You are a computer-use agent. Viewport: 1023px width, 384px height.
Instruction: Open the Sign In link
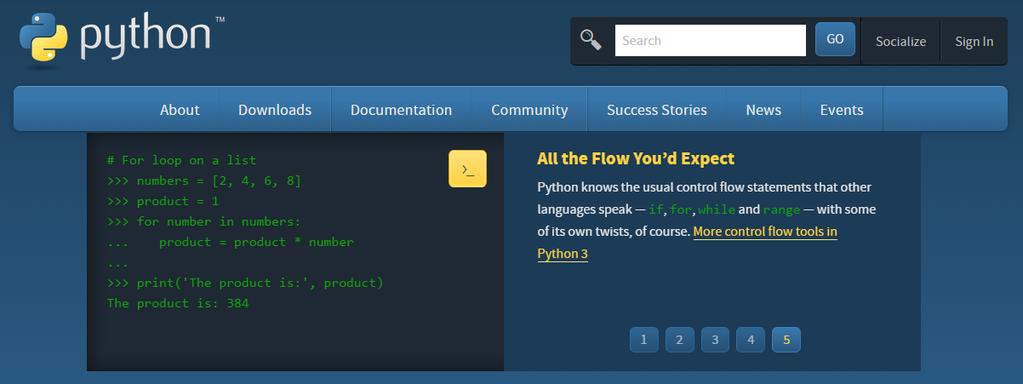[974, 41]
